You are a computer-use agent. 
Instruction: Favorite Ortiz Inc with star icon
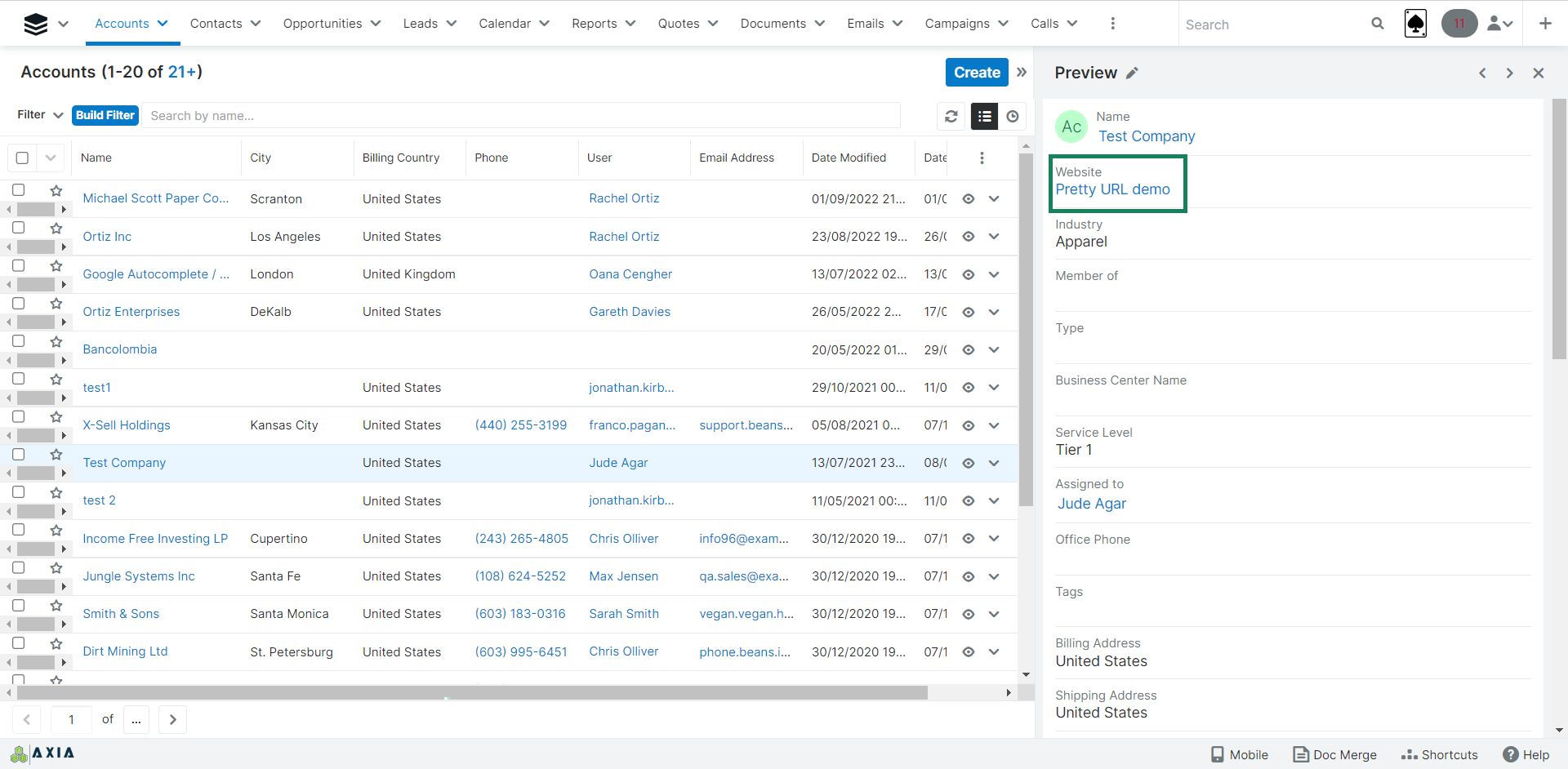(x=56, y=229)
